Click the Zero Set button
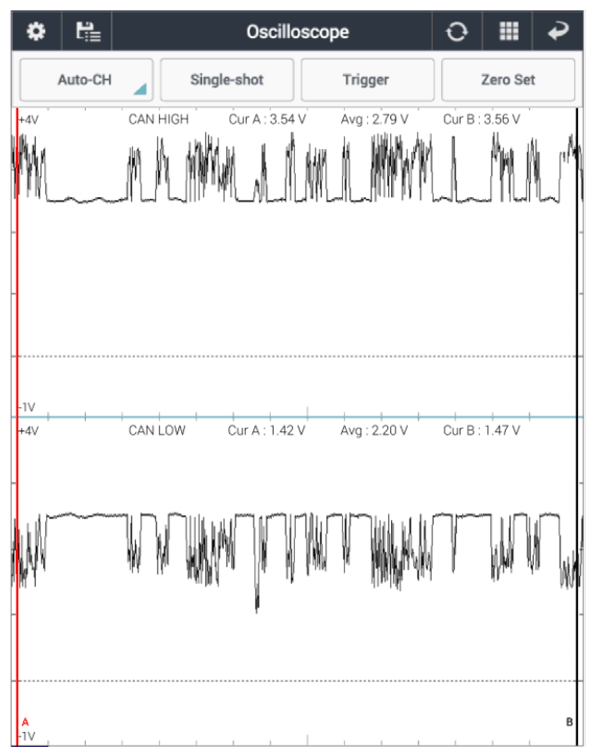The width and height of the screenshot is (595, 756). click(x=508, y=80)
